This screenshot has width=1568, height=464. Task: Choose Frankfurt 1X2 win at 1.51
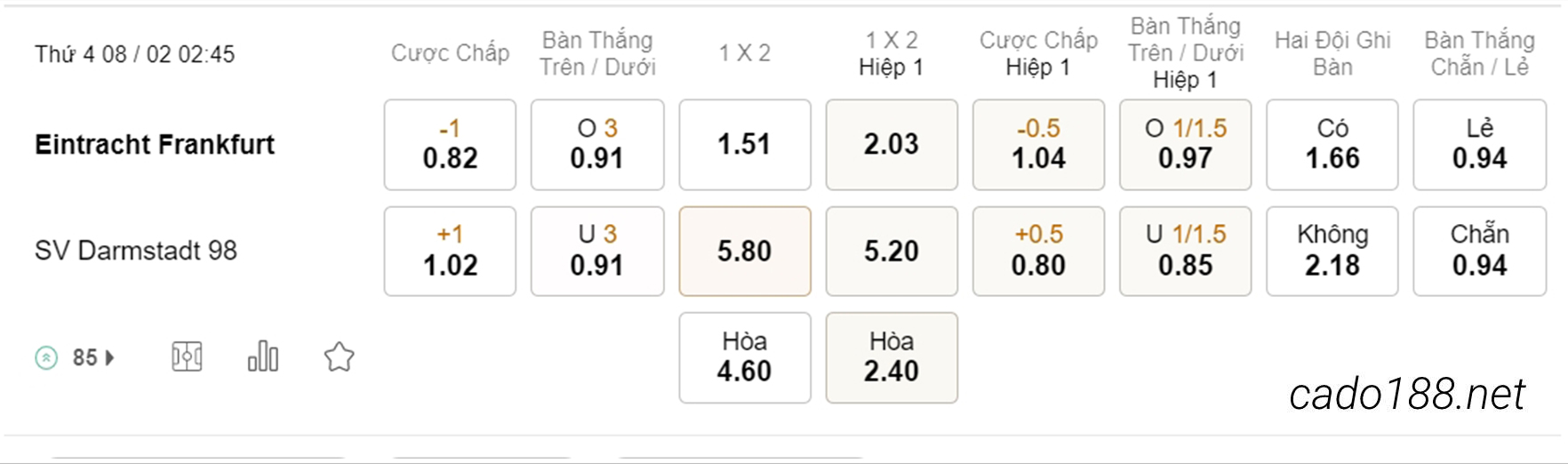click(x=745, y=144)
